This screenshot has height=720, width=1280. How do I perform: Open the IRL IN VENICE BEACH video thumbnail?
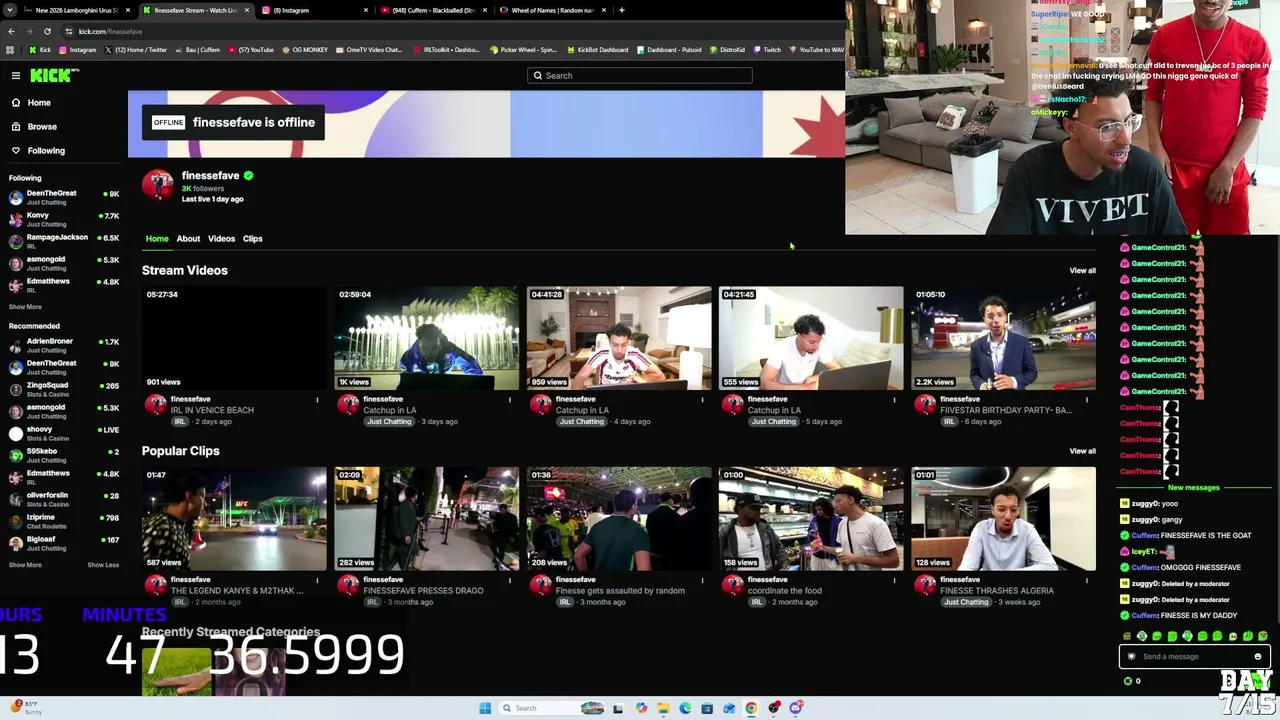234,338
